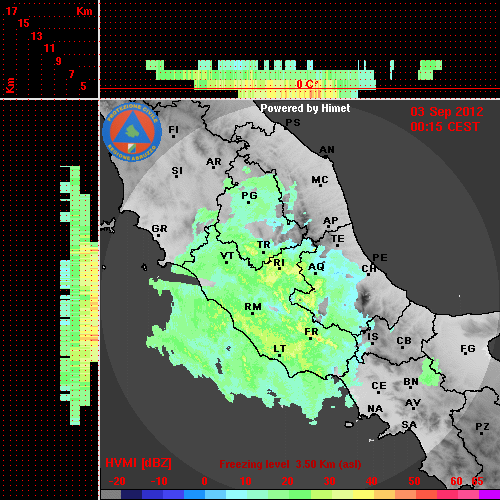This screenshot has height=500, width=500.
Task: Select the FI city label
Action: (173, 129)
